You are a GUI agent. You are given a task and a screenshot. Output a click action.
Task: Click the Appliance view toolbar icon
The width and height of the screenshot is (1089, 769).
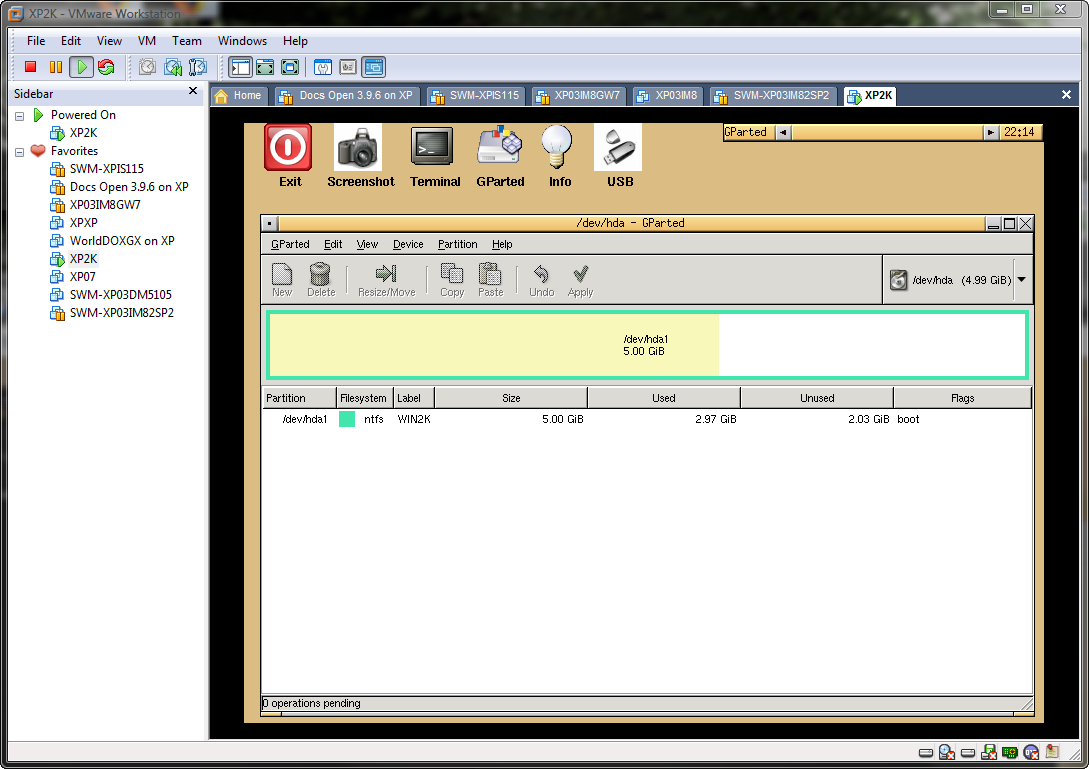point(348,67)
